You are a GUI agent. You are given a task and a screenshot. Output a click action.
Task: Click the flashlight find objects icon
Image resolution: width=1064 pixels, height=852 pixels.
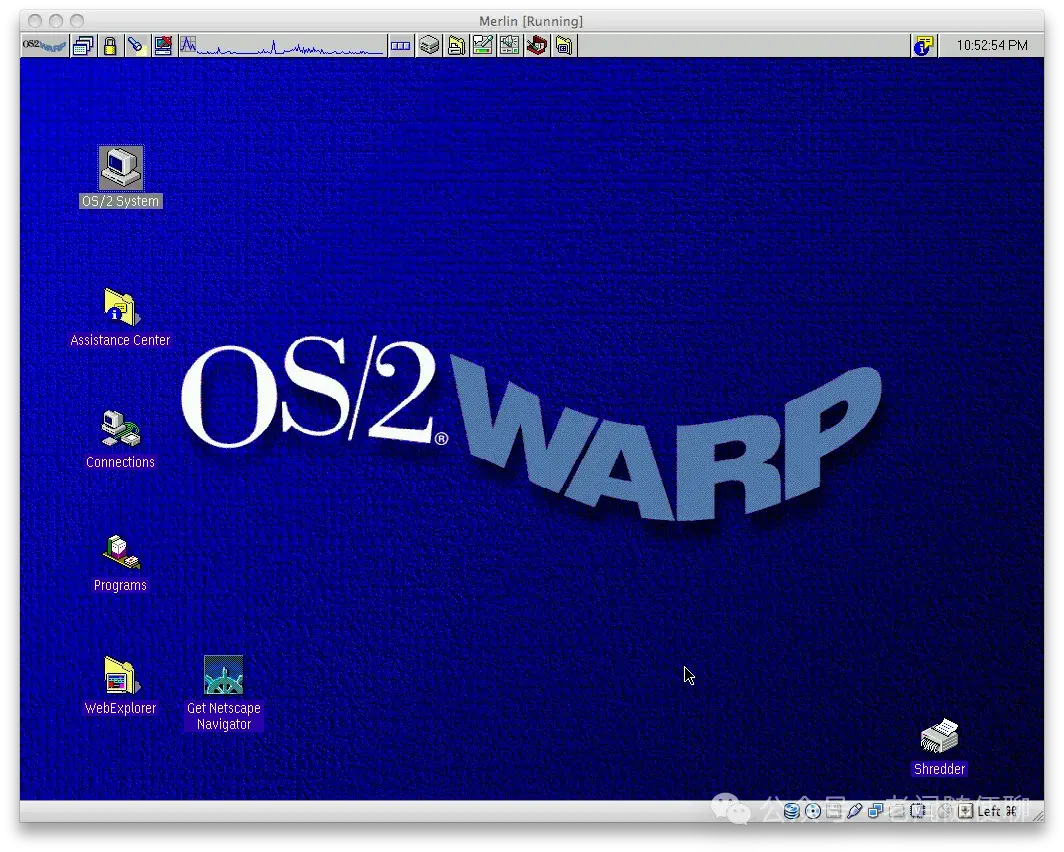(x=136, y=45)
